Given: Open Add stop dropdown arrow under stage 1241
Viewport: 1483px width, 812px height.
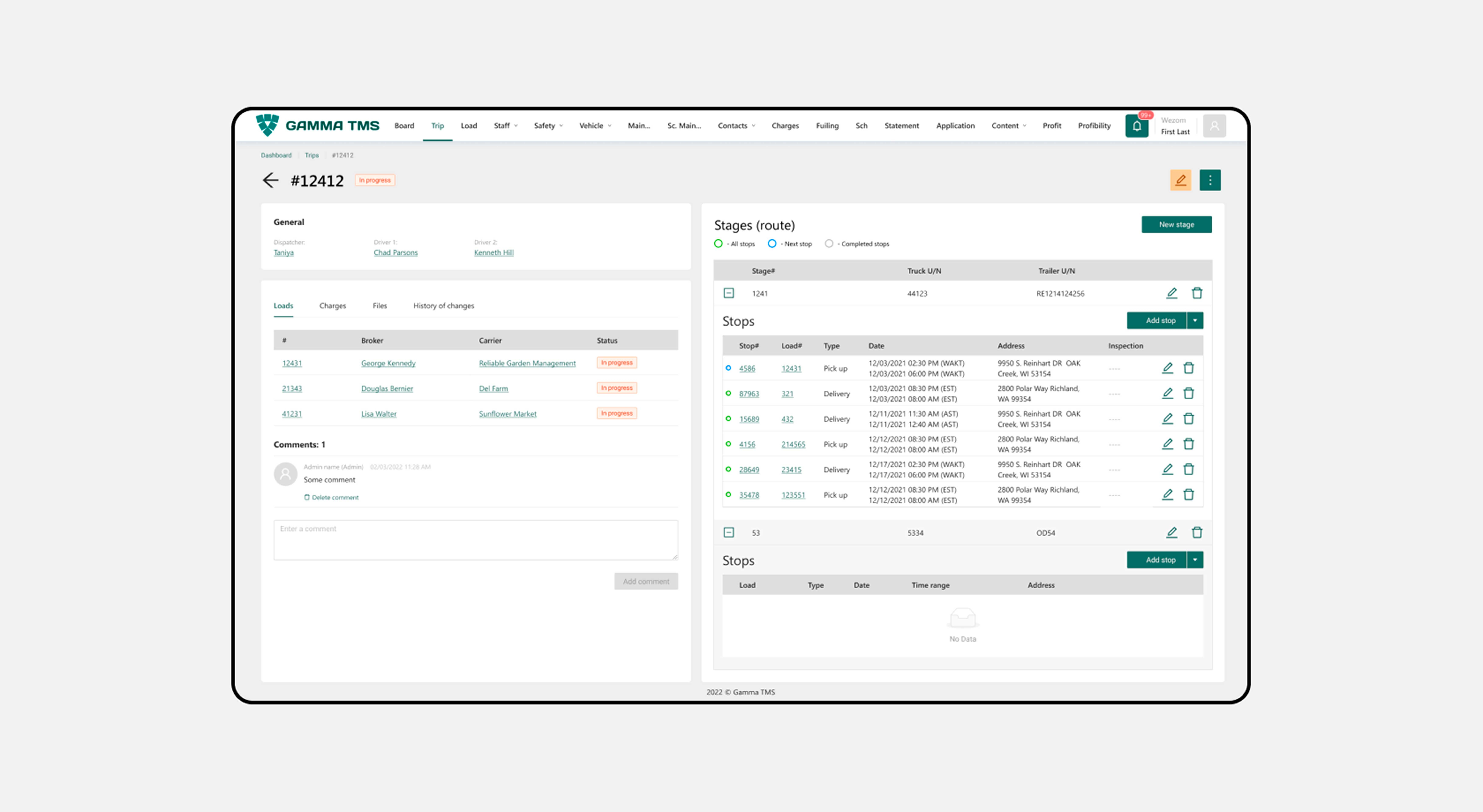Looking at the screenshot, I should click(x=1195, y=321).
